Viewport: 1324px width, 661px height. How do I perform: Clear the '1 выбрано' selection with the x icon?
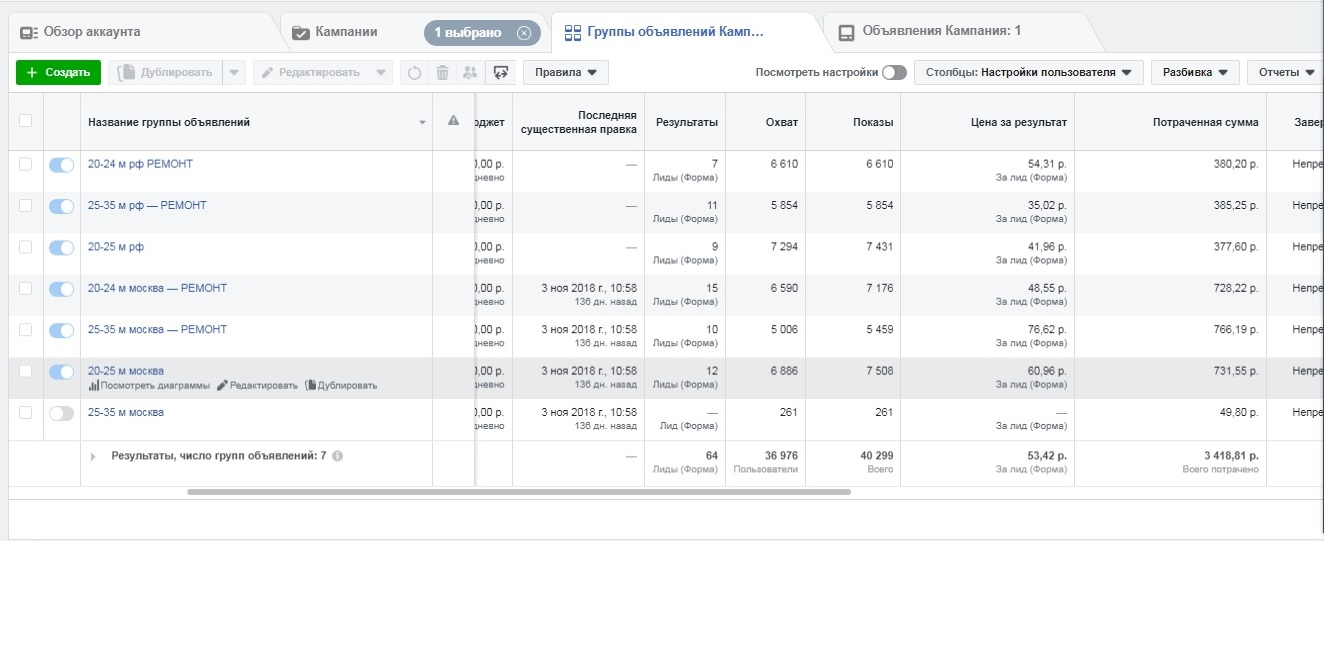(523, 32)
